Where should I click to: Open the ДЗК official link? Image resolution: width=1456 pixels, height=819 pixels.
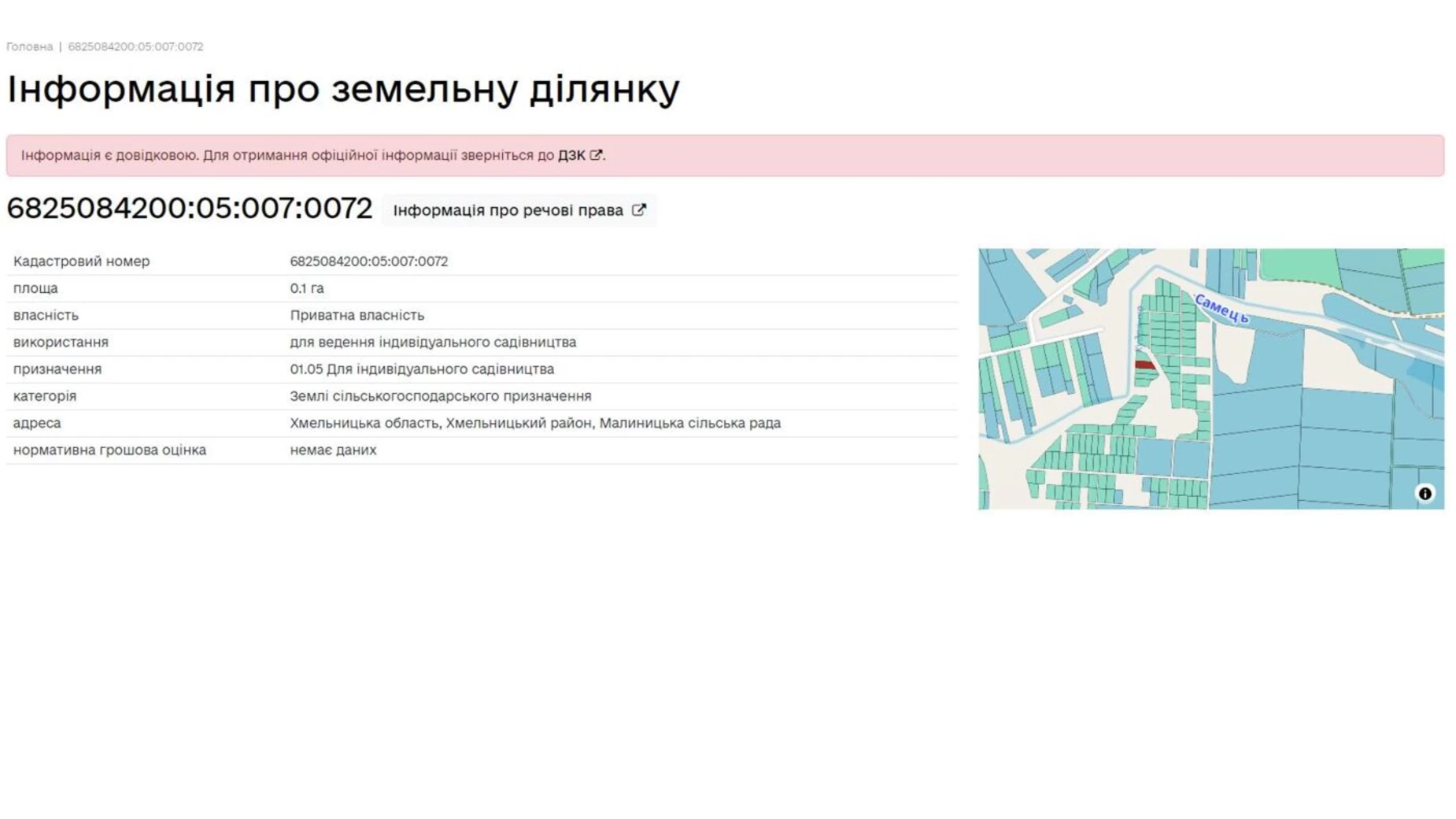571,155
